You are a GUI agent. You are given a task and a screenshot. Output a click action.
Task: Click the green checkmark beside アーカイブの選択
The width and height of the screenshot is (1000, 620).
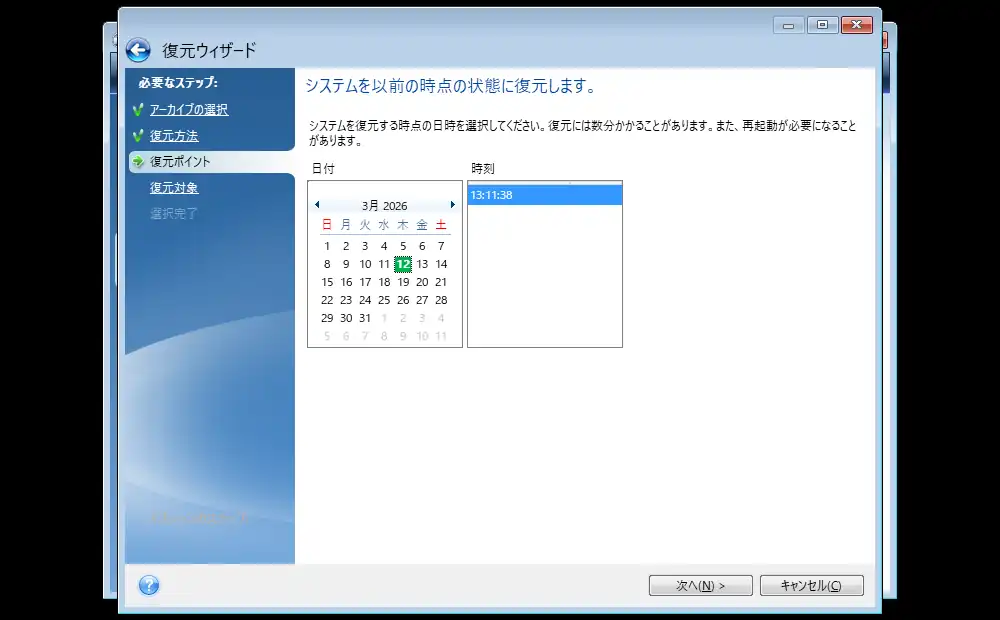click(x=138, y=110)
